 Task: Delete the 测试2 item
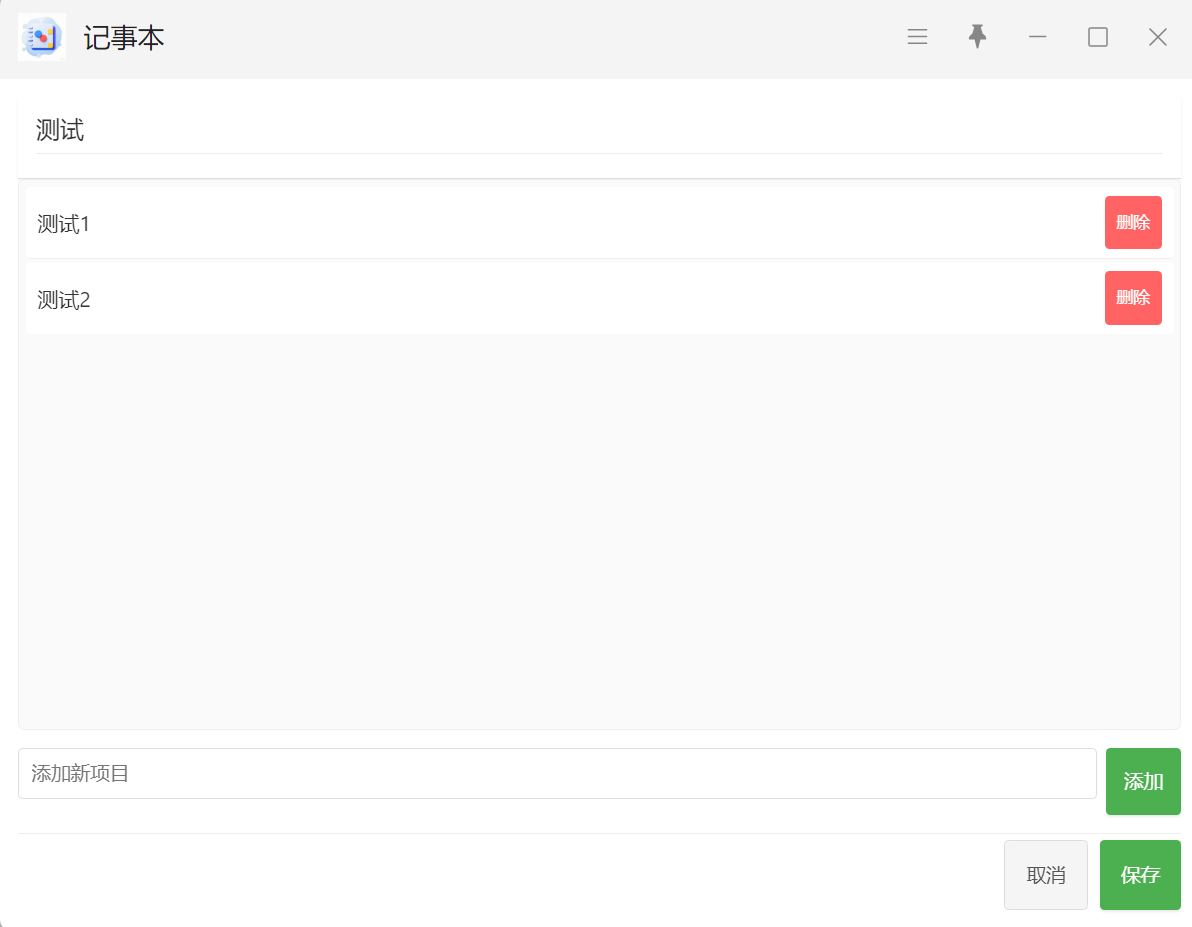[x=1133, y=297]
